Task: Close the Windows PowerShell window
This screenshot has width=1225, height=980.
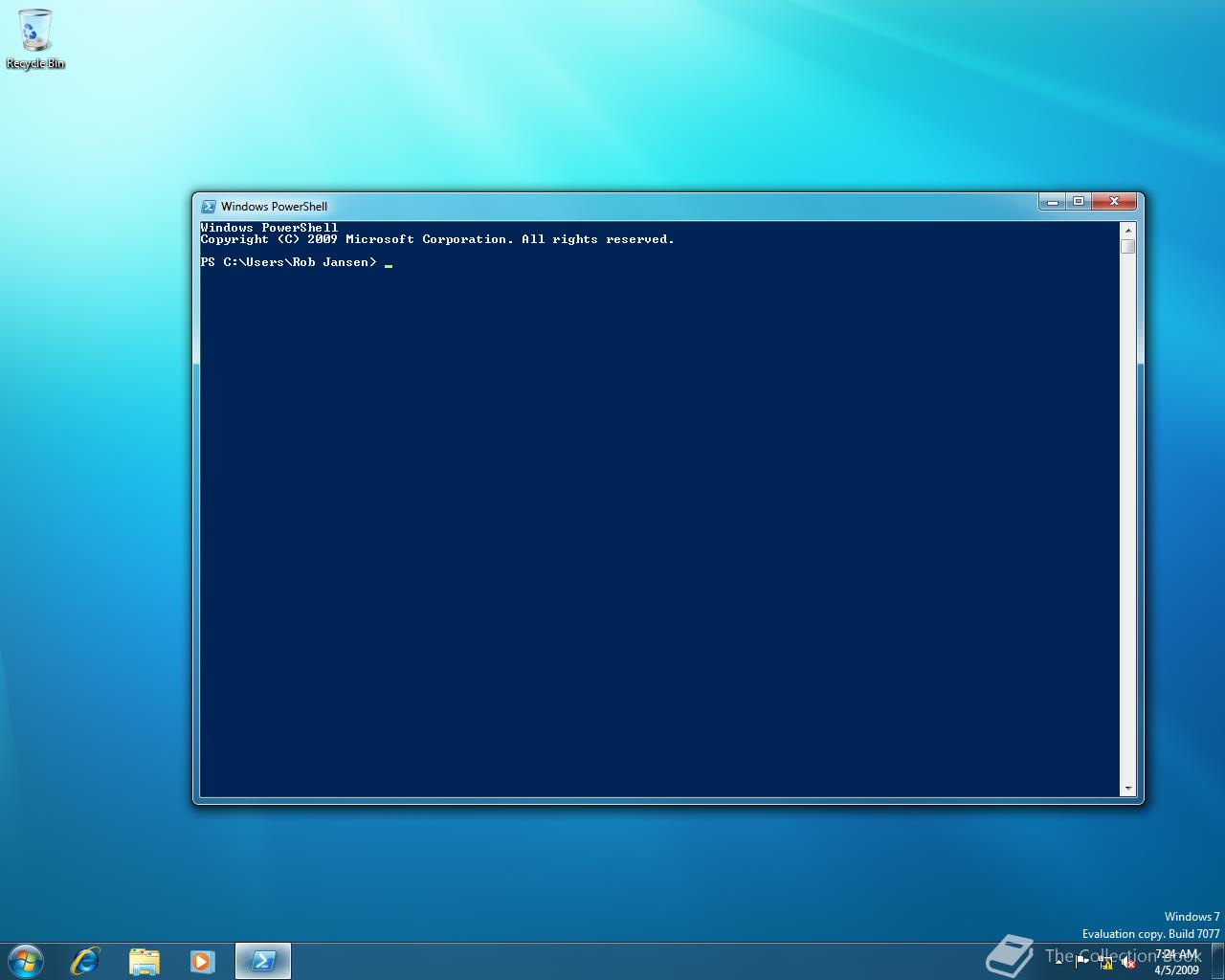Action: tap(1114, 201)
